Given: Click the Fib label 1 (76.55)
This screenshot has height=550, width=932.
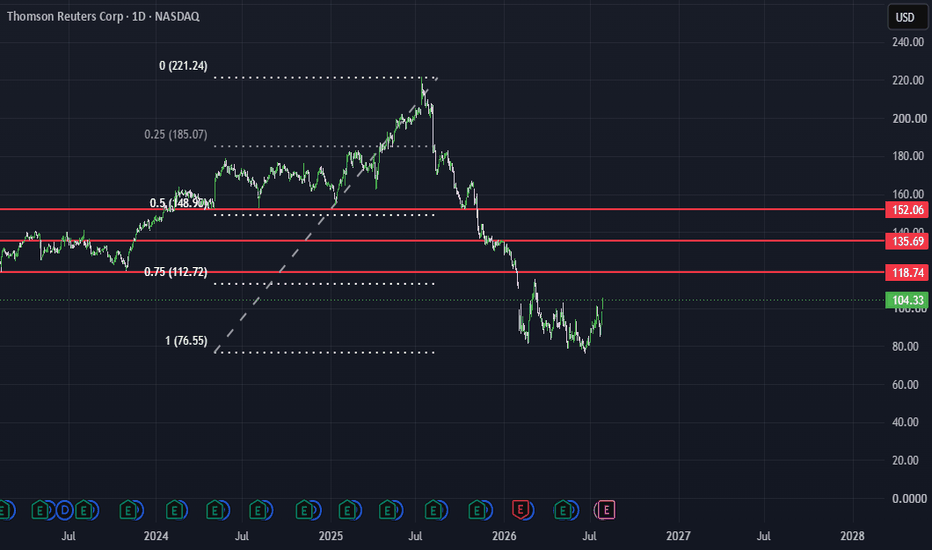Looking at the screenshot, I should 186,341.
